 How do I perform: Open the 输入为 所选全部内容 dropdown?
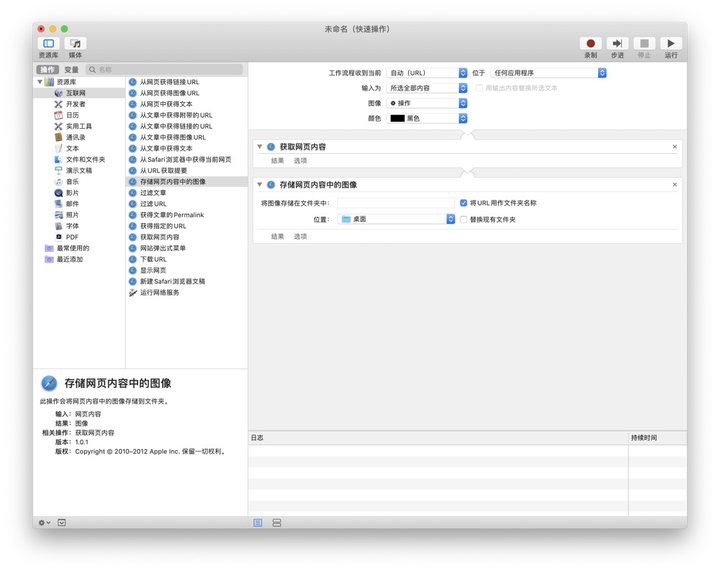[x=427, y=88]
